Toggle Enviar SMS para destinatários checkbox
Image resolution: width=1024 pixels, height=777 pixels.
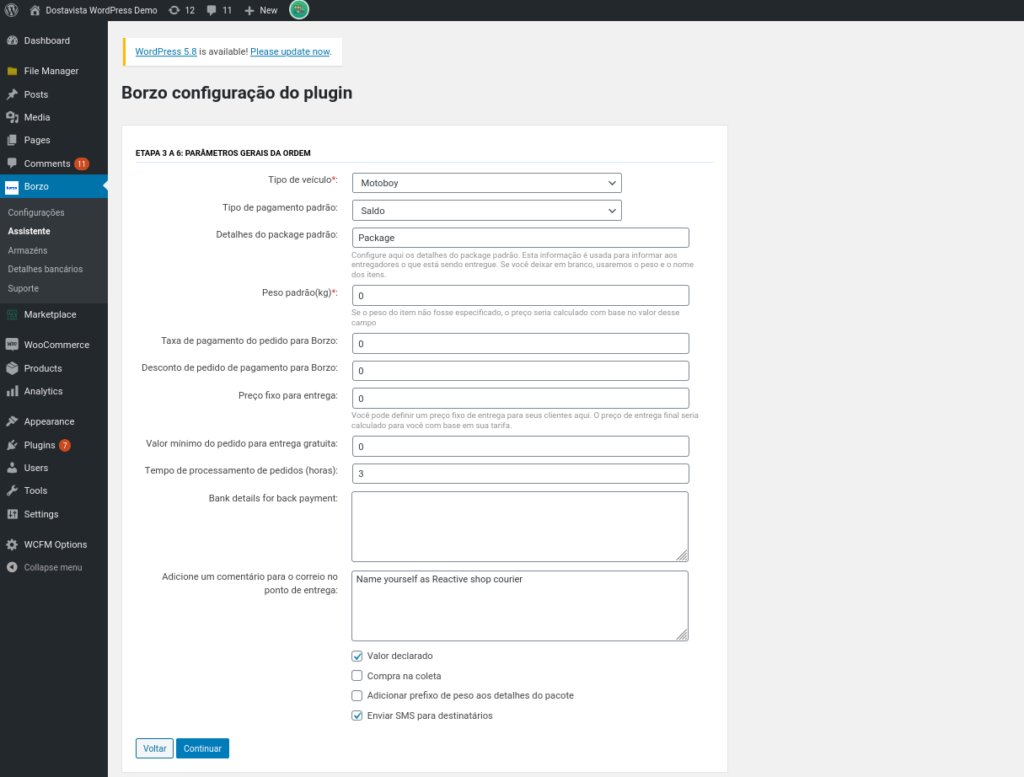[x=357, y=716]
